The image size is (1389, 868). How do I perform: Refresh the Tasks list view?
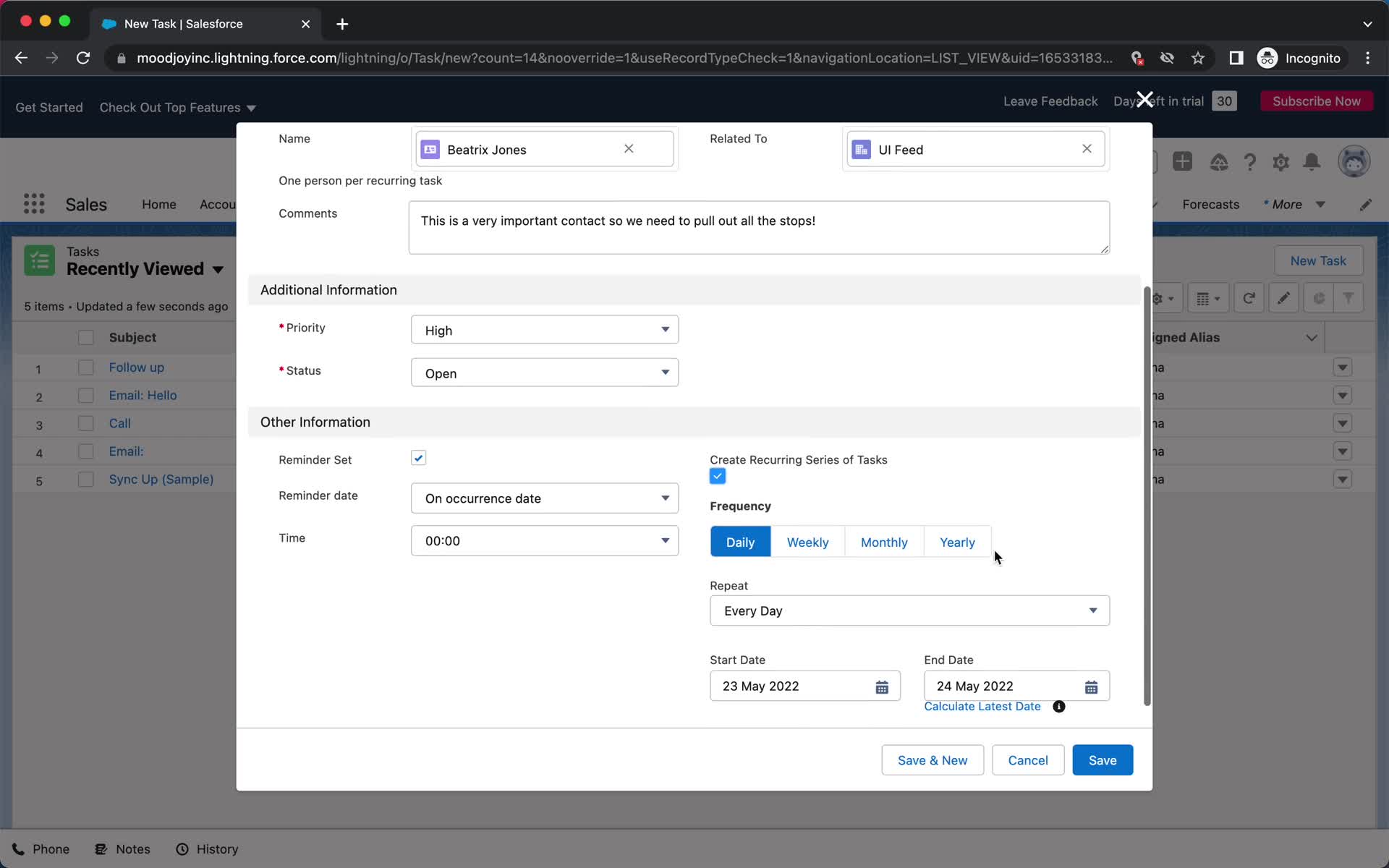[x=1249, y=298]
